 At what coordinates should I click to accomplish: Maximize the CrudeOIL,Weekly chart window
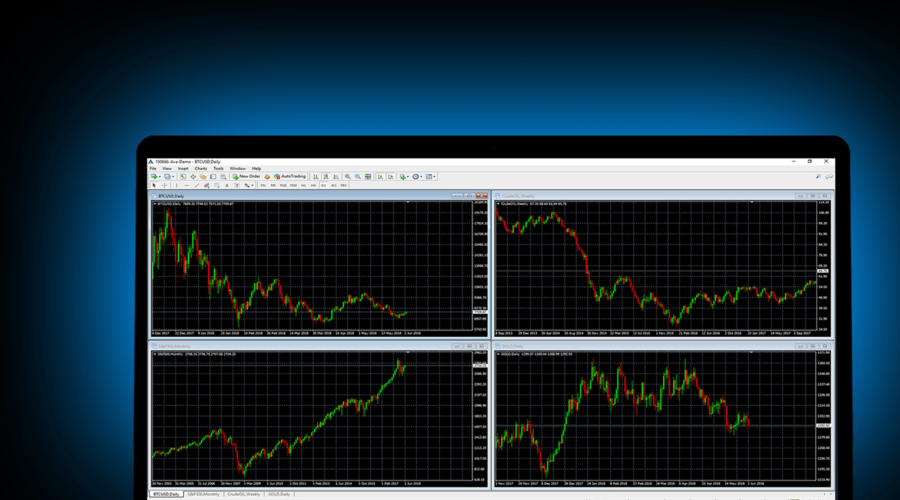click(812, 196)
